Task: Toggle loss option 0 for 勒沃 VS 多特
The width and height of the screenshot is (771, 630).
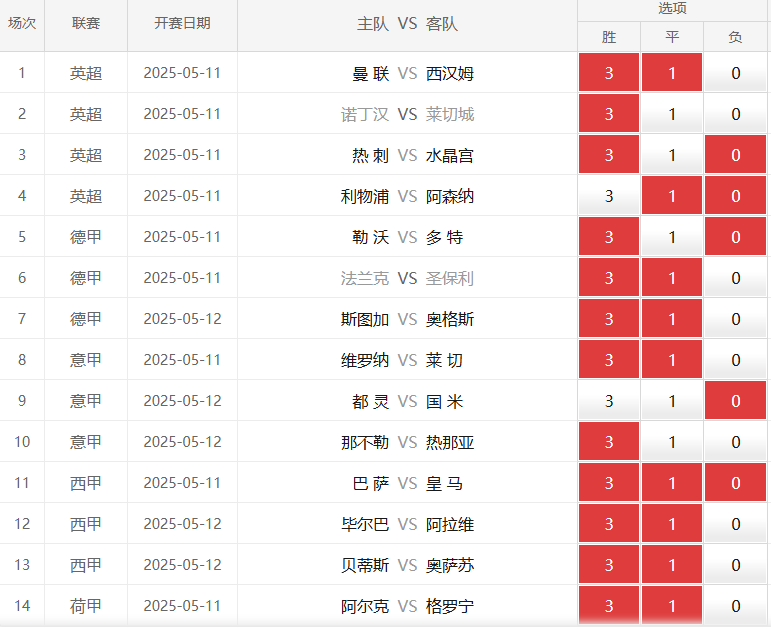Action: (735, 237)
